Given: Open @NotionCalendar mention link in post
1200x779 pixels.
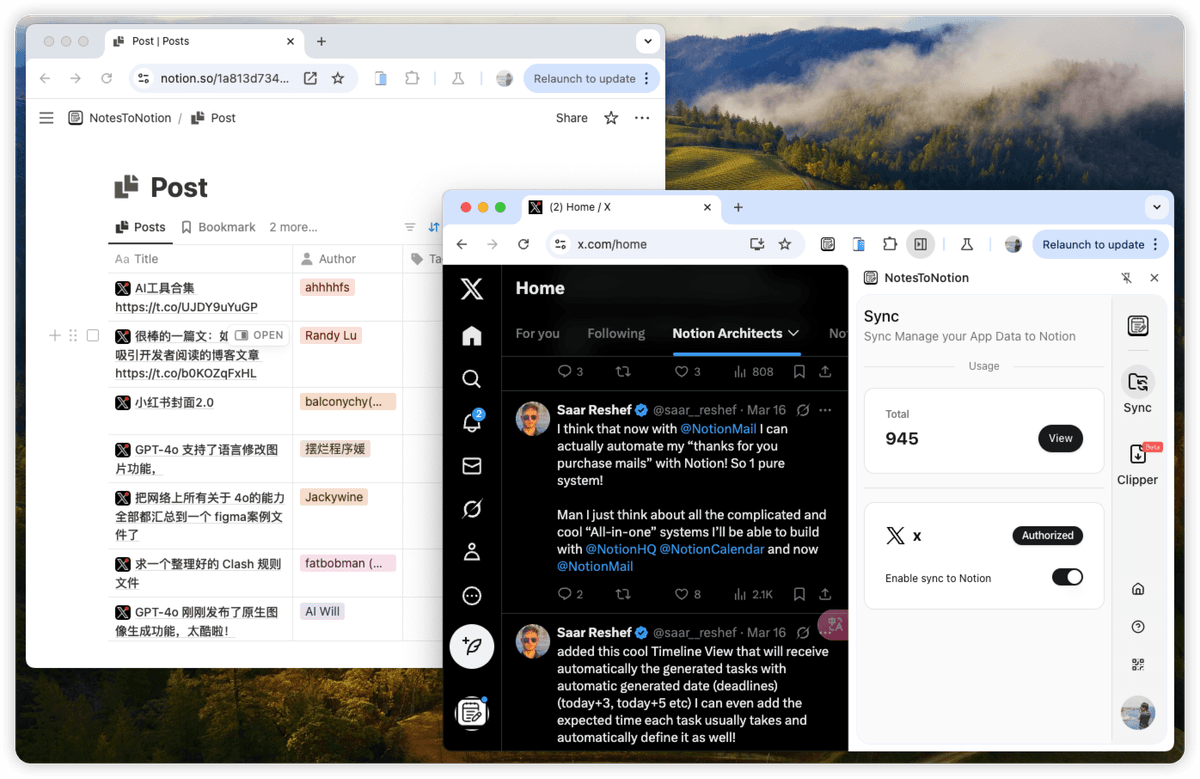Looking at the screenshot, I should [712, 549].
